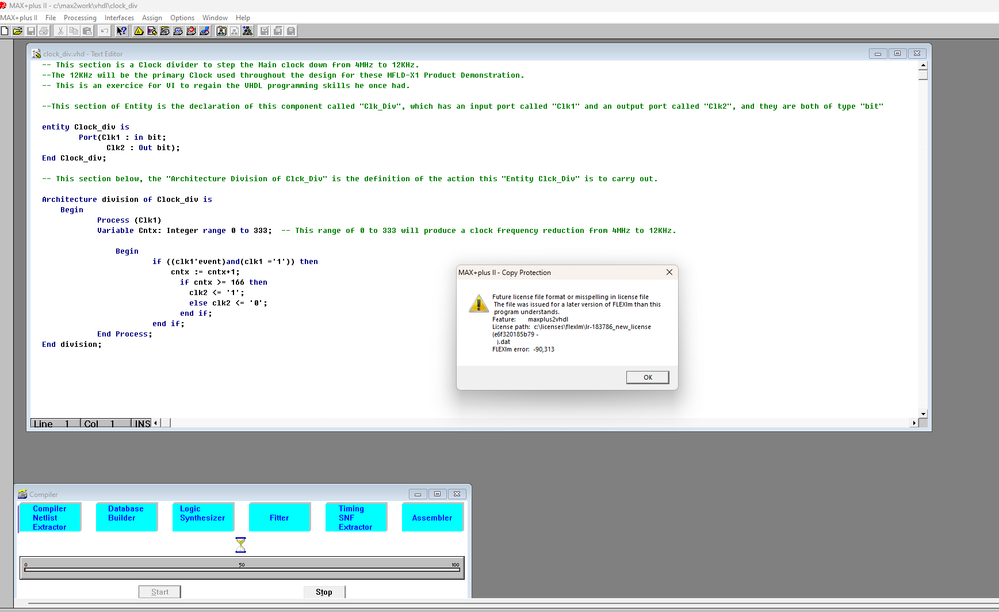Click the Project Name toolbar icon
This screenshot has height=612, width=999.
pyautogui.click(x=222, y=31)
